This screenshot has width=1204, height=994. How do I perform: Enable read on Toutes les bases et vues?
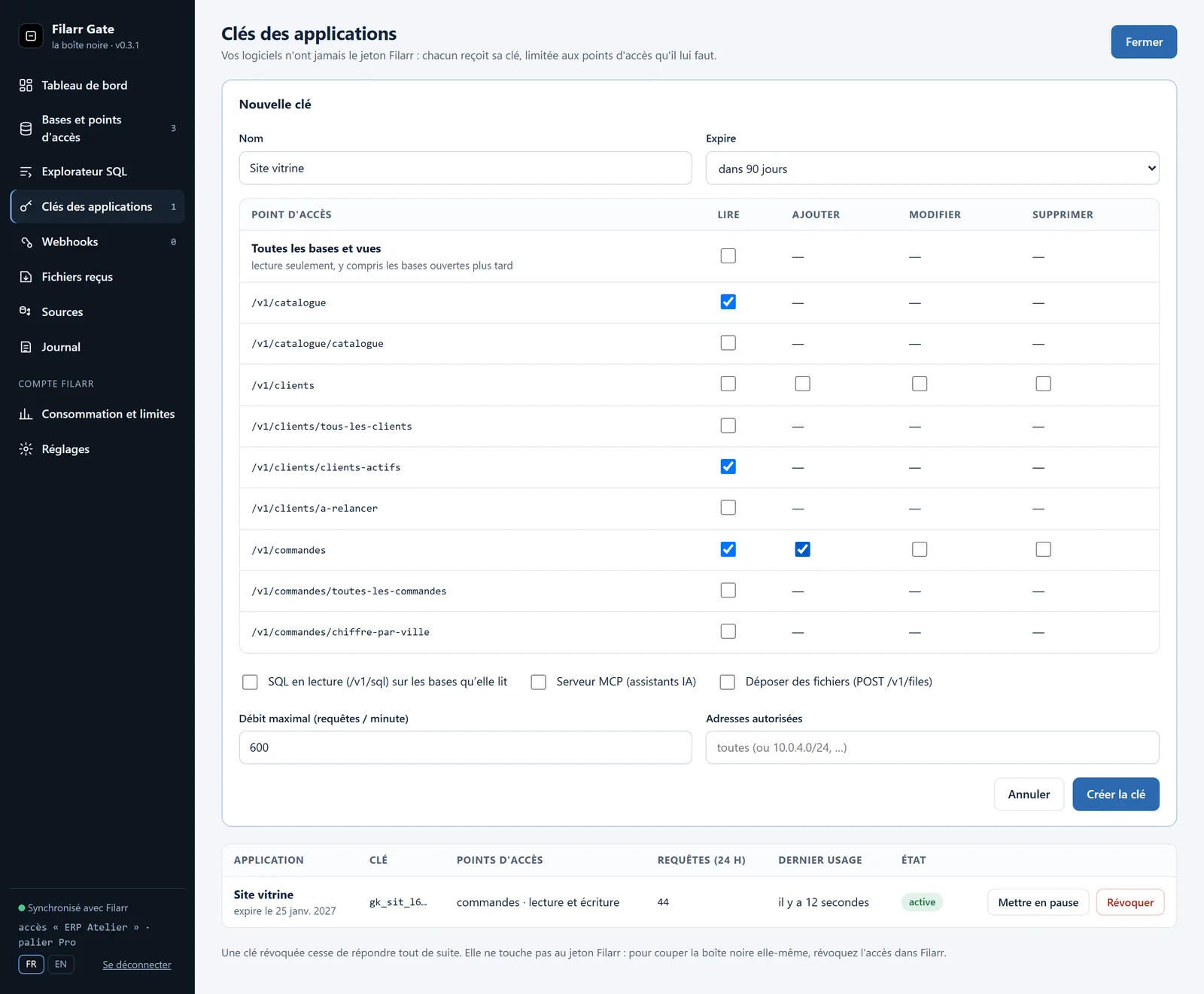click(728, 256)
